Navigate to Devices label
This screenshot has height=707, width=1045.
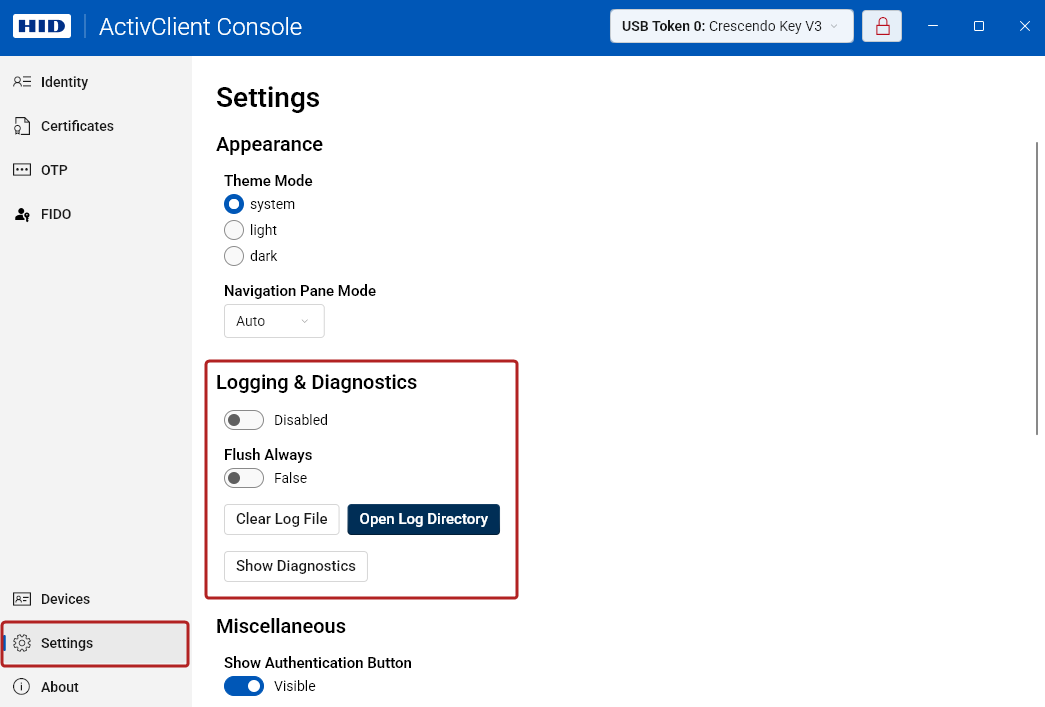click(x=65, y=599)
